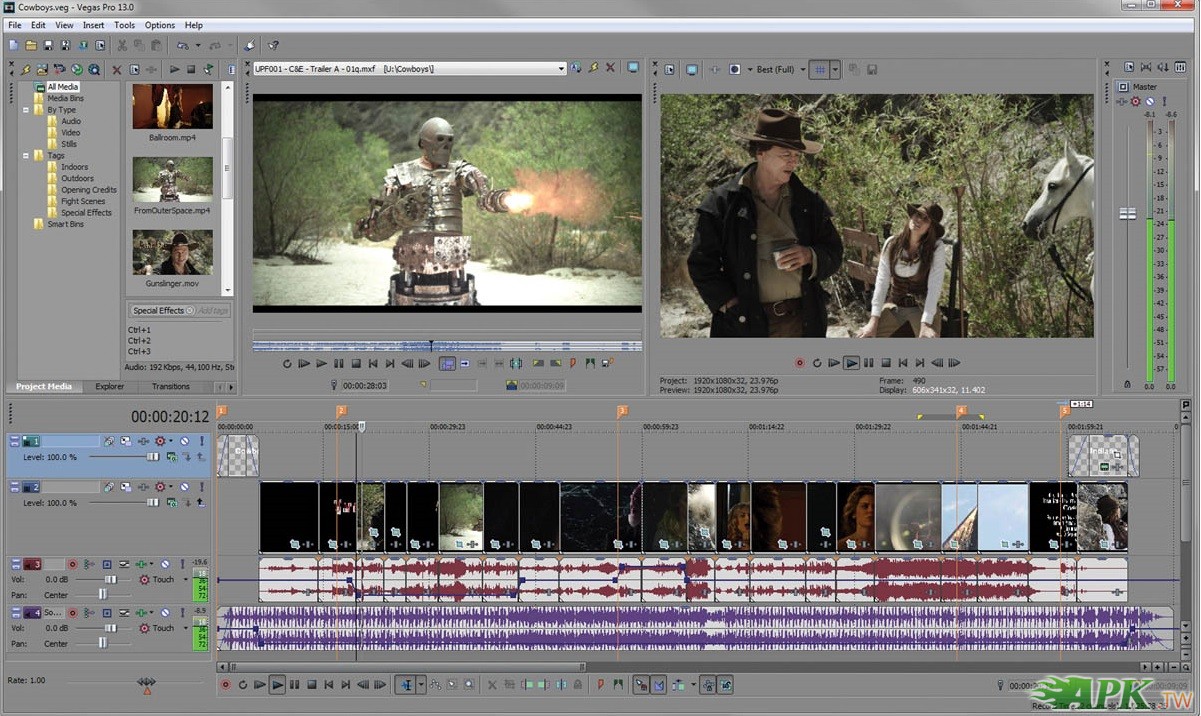The width and height of the screenshot is (1201, 716).
Task: Click the Undo arrow icon
Action: [x=183, y=45]
